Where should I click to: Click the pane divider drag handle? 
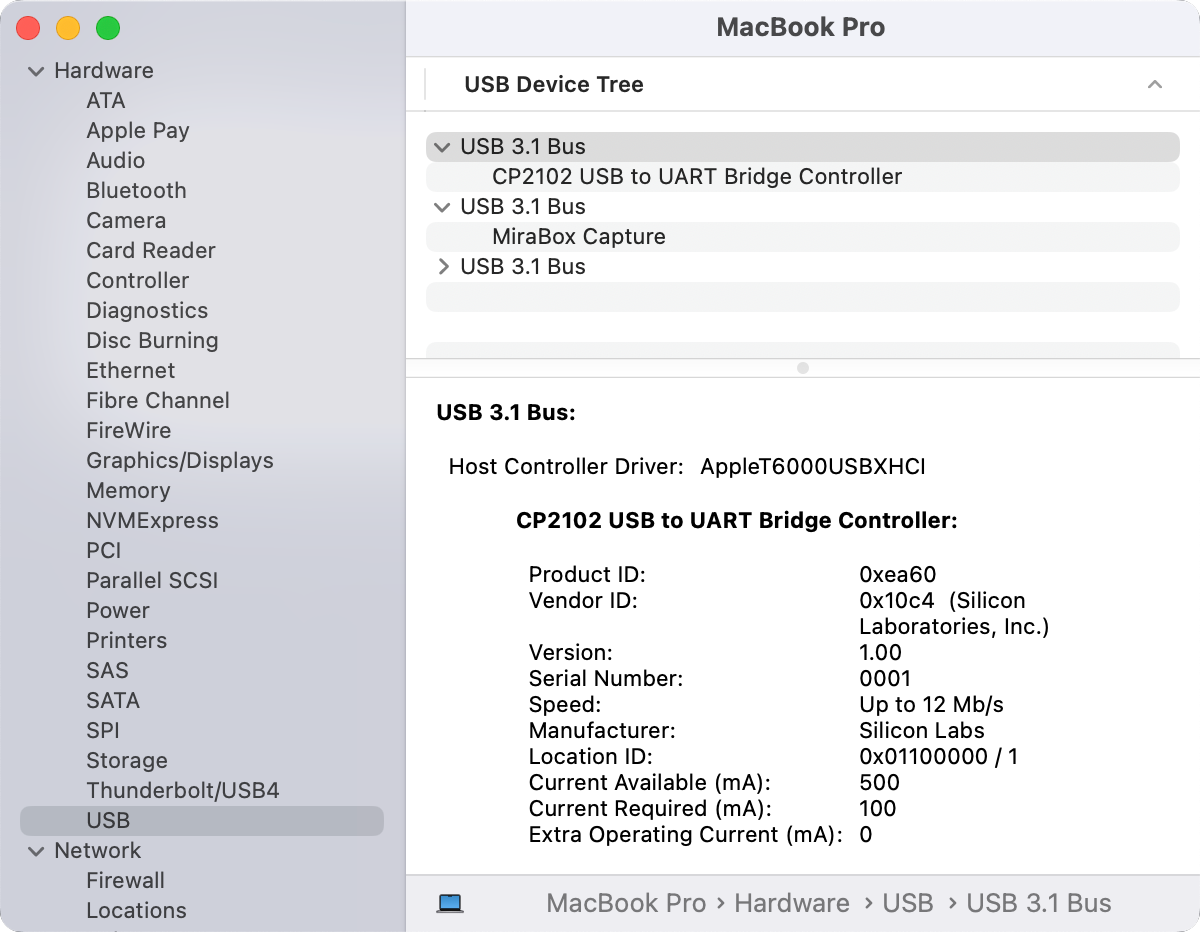click(802, 368)
